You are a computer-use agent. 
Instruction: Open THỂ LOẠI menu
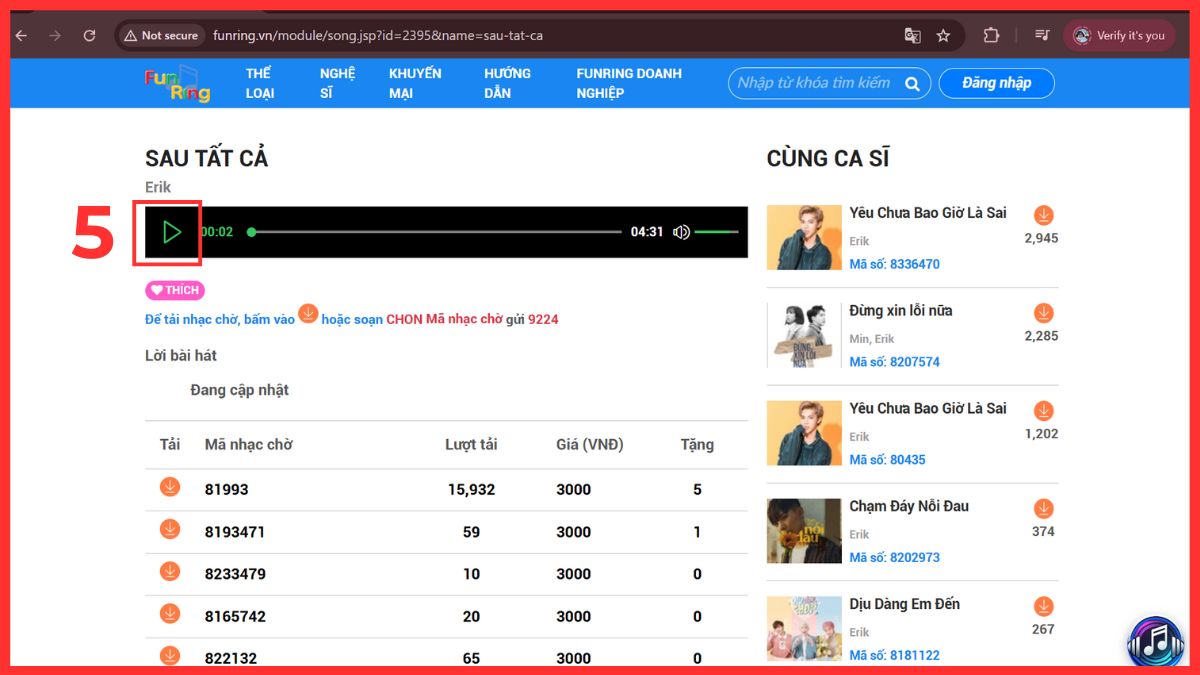(x=260, y=83)
